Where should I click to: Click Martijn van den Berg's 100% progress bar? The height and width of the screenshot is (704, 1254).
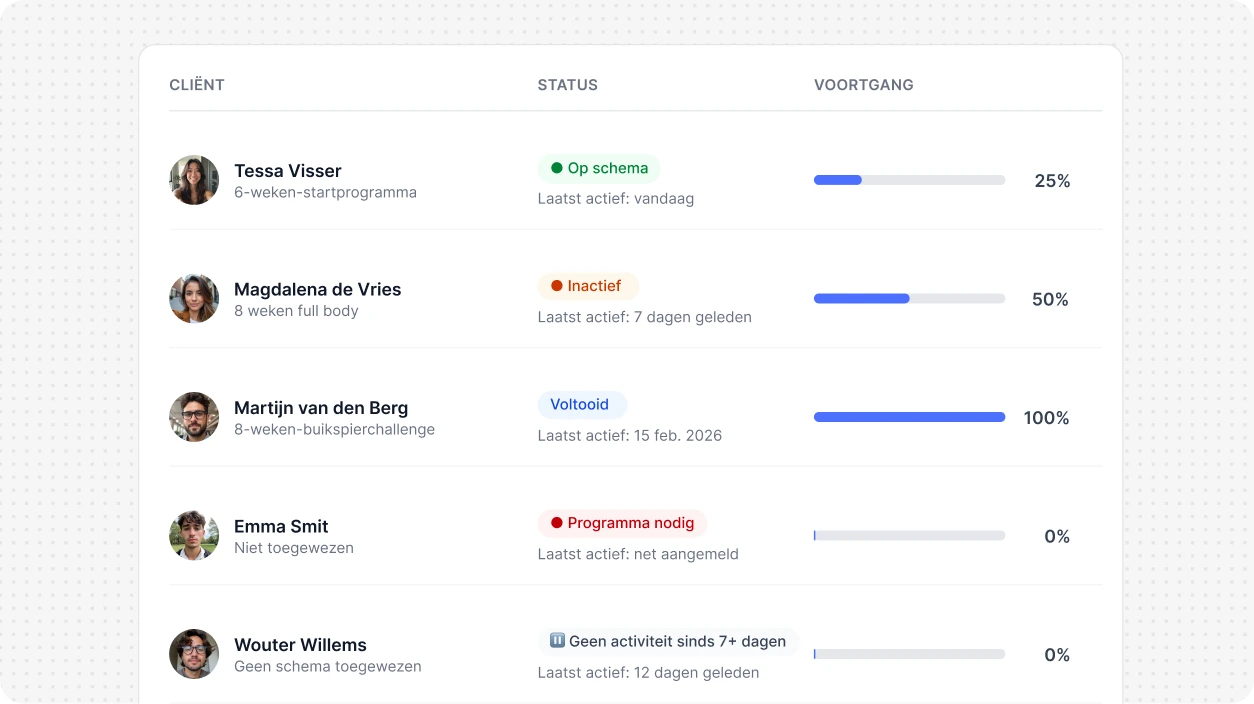[909, 417]
